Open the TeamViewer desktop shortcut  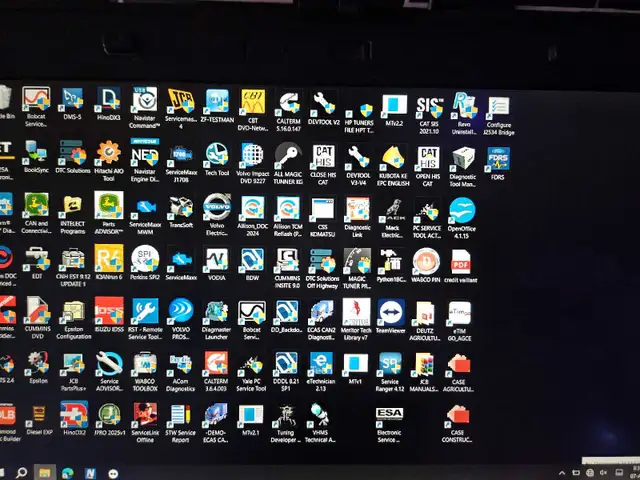click(x=390, y=312)
